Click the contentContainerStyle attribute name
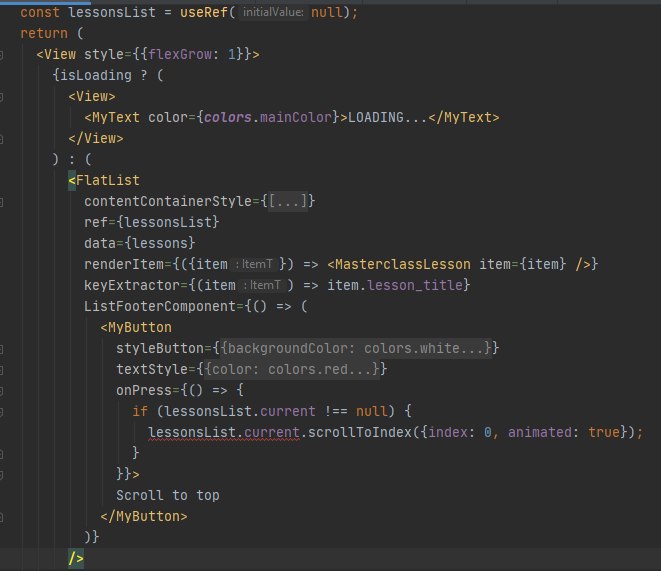 pyautogui.click(x=168, y=201)
